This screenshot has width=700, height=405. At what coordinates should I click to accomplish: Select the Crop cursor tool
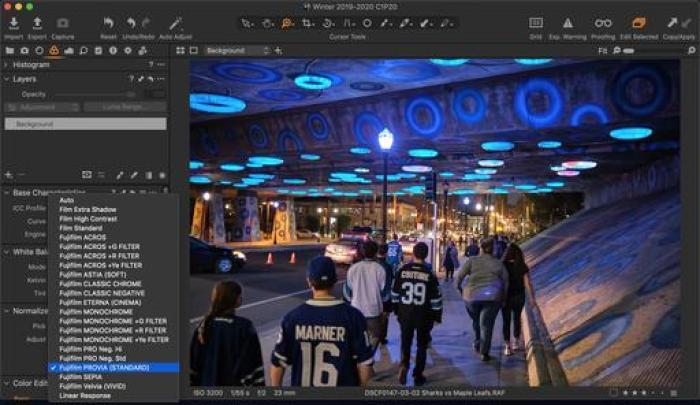307,23
